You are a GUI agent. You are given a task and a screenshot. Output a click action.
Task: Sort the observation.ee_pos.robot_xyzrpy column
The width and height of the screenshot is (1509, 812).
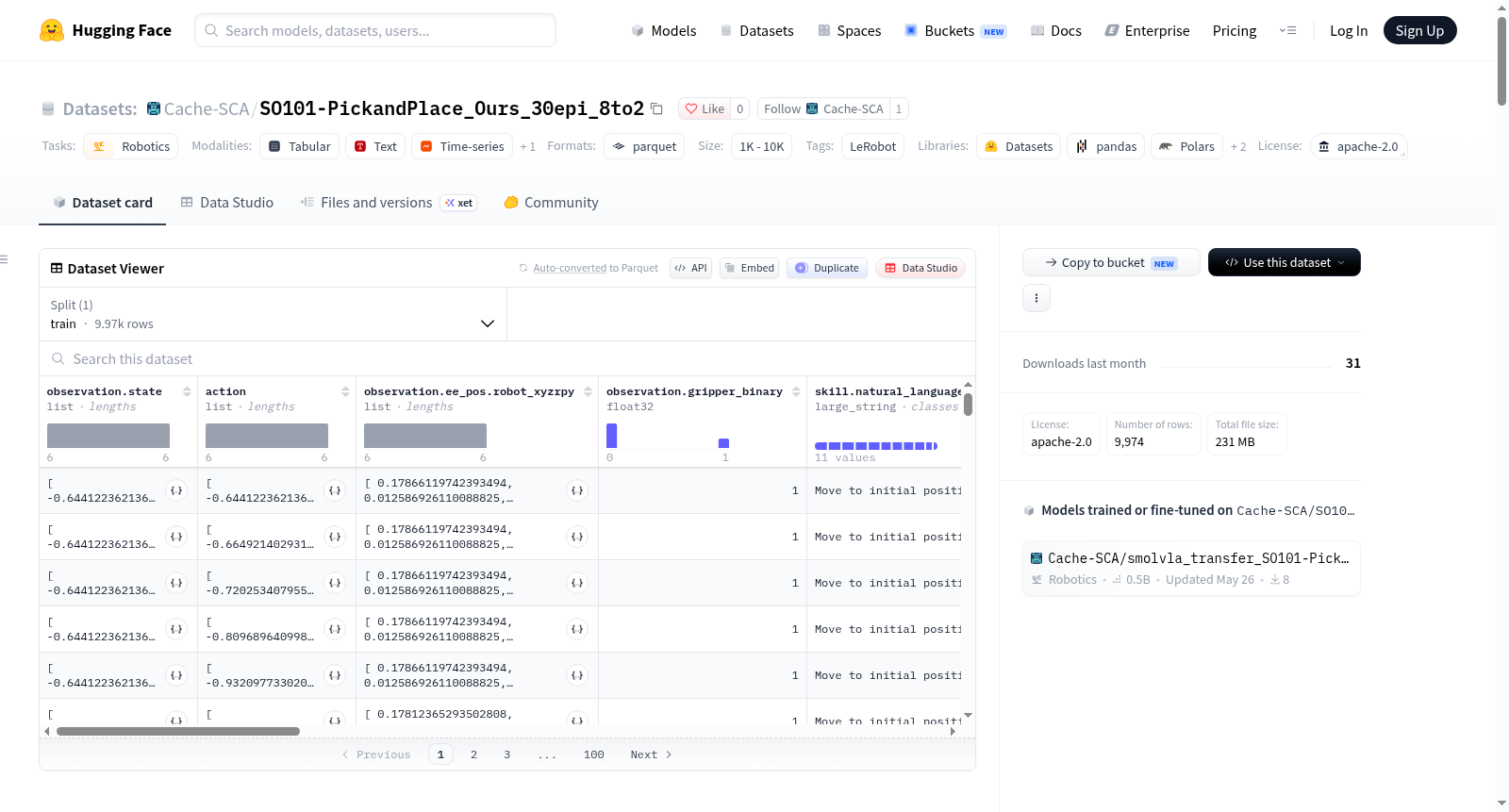(x=588, y=391)
